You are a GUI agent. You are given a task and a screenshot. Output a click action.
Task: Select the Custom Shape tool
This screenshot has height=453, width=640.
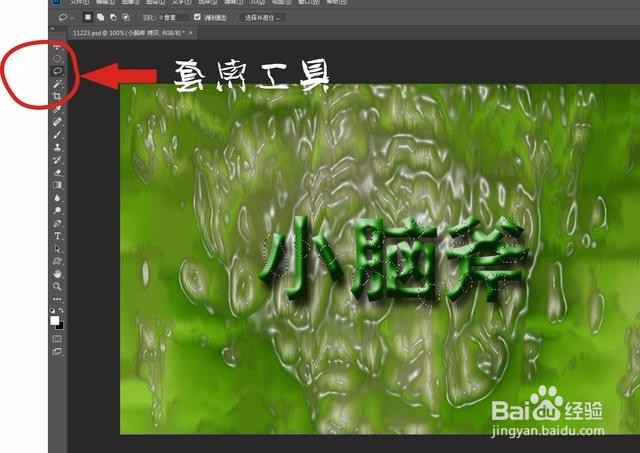click(x=58, y=261)
